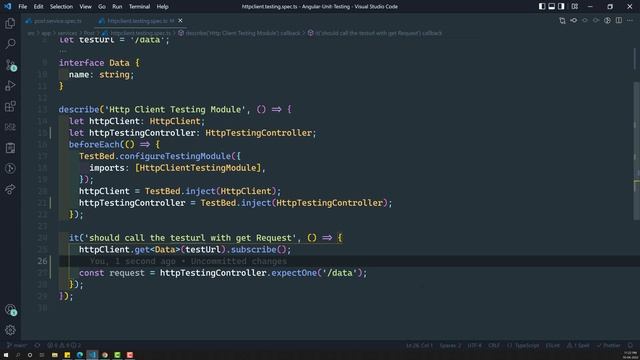The height and width of the screenshot is (360, 640).
Task: Click the UTF-8 encoding status item
Action: (x=475, y=345)
